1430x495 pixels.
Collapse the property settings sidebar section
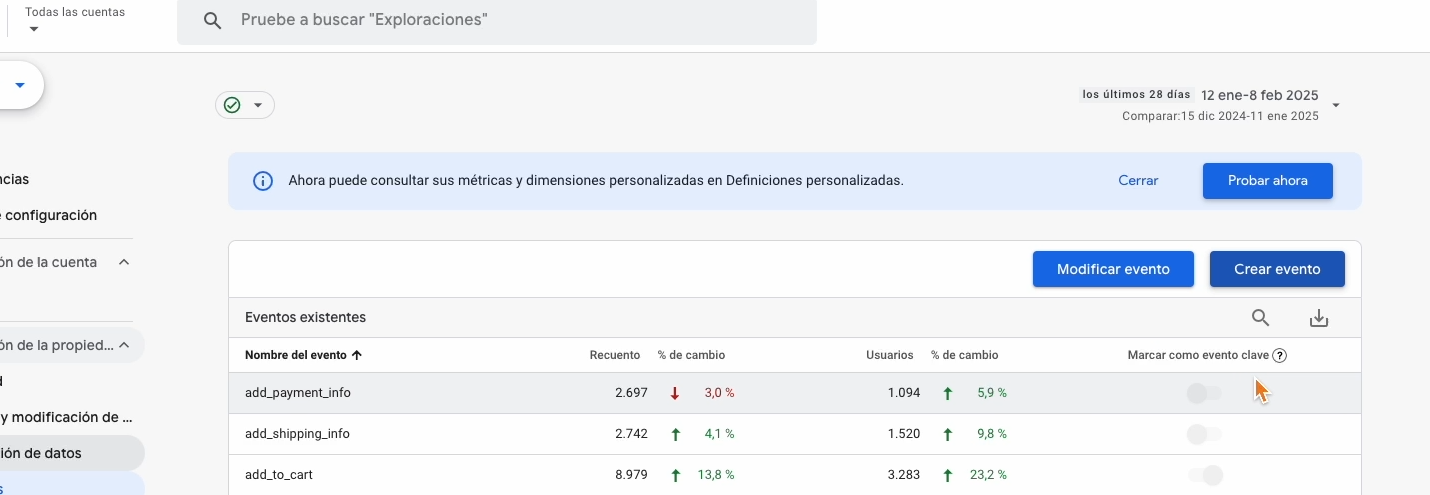124,345
